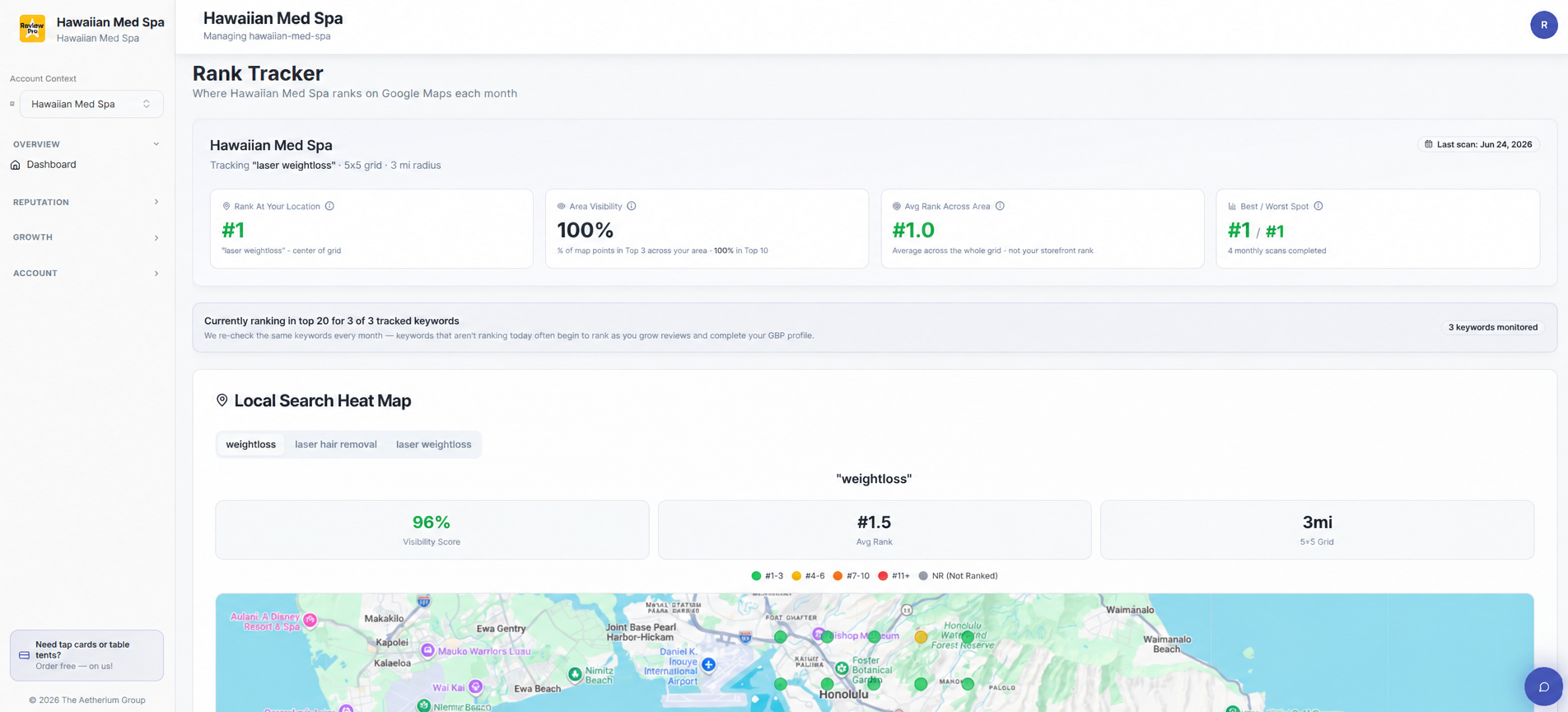Click the card icon in tap cards promo
This screenshot has width=1568, height=712.
[24, 655]
